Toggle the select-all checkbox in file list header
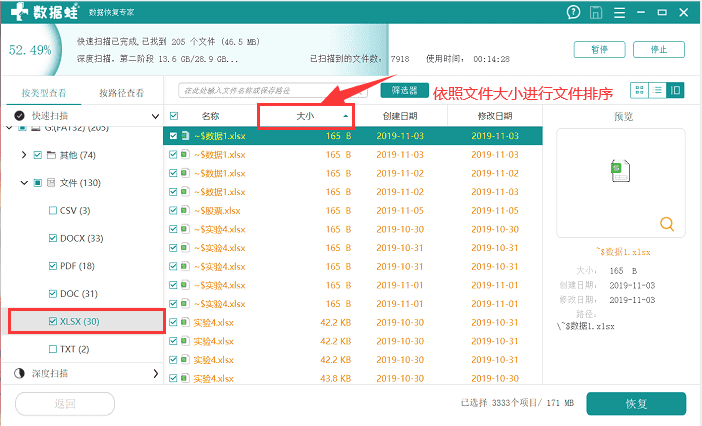The image size is (702, 426). [173, 116]
